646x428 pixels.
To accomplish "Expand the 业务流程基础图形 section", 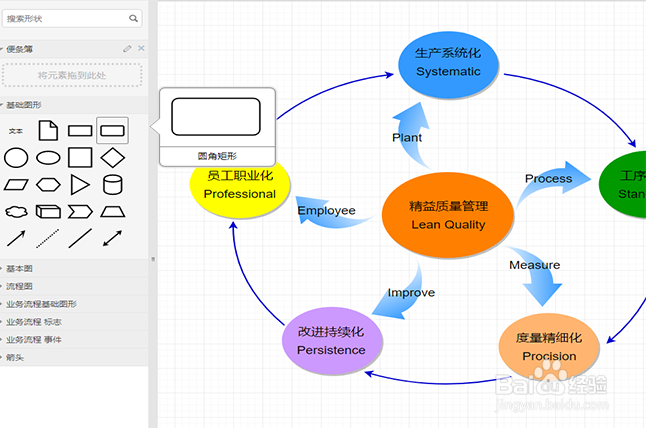I will click(74, 304).
